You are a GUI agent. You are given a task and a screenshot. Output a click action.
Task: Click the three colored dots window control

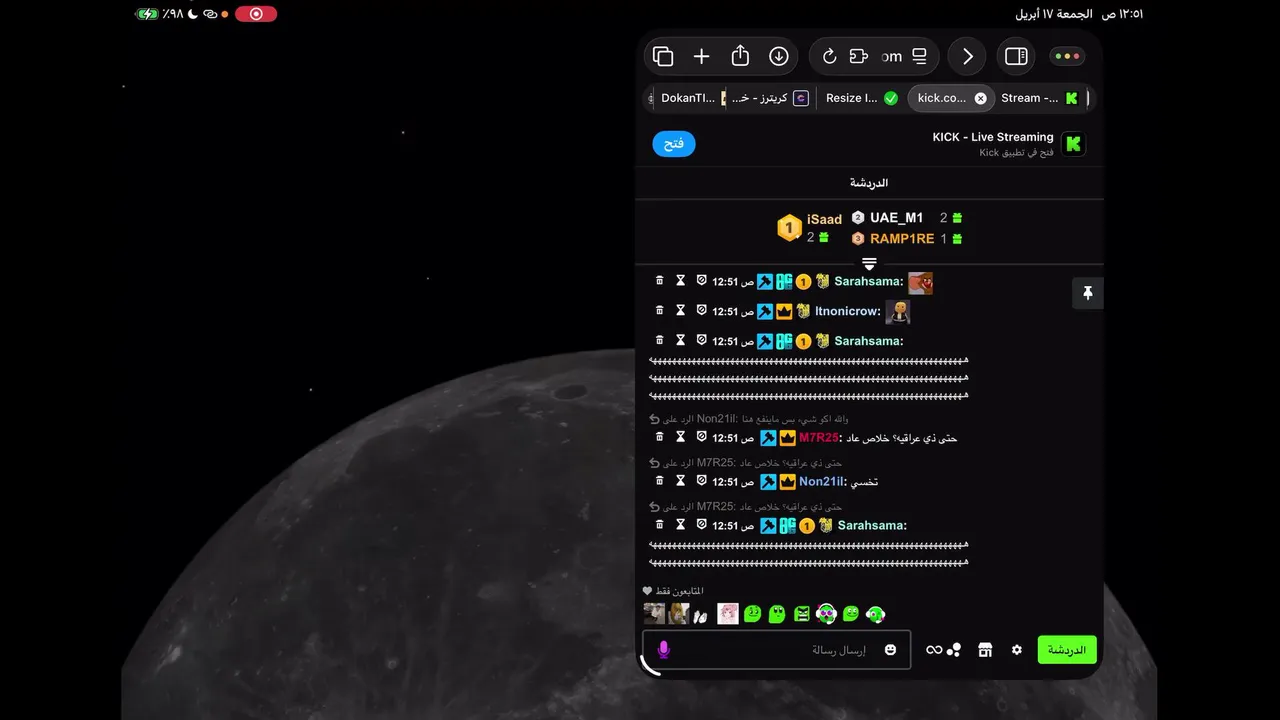coord(1067,57)
